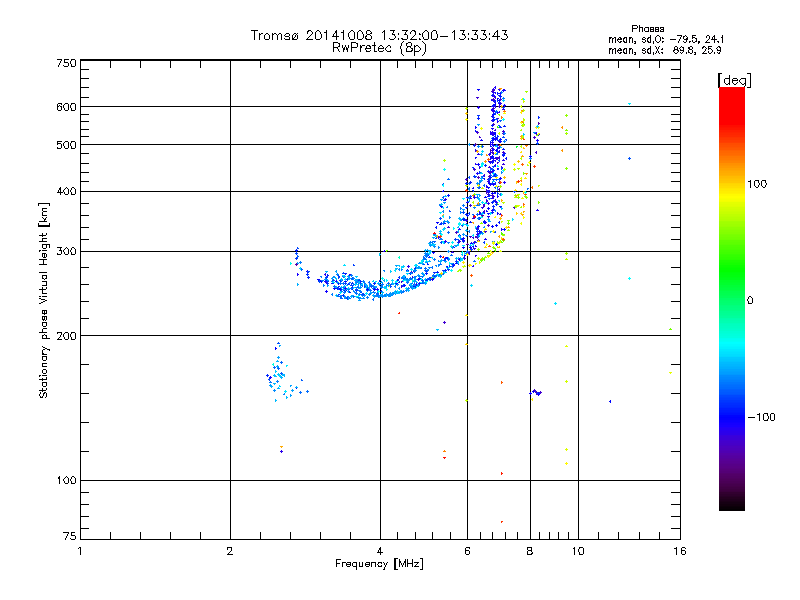Select the 'mean, sd,X: 89.8, 25.9' line
This screenshot has width=800, height=600.
click(664, 50)
